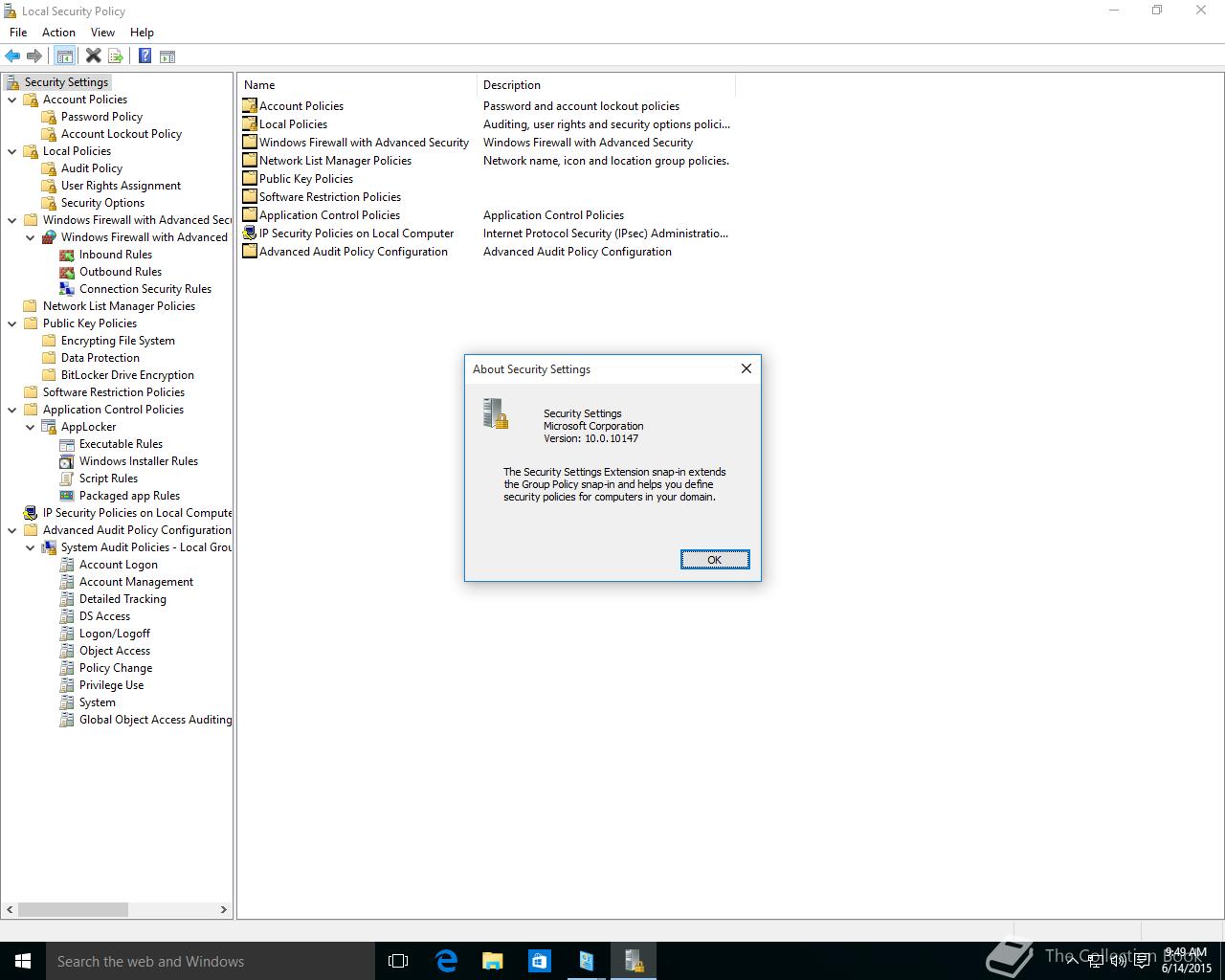The width and height of the screenshot is (1225, 980).
Task: Select BitLocker Drive Encryption in the tree
Action: click(x=127, y=375)
